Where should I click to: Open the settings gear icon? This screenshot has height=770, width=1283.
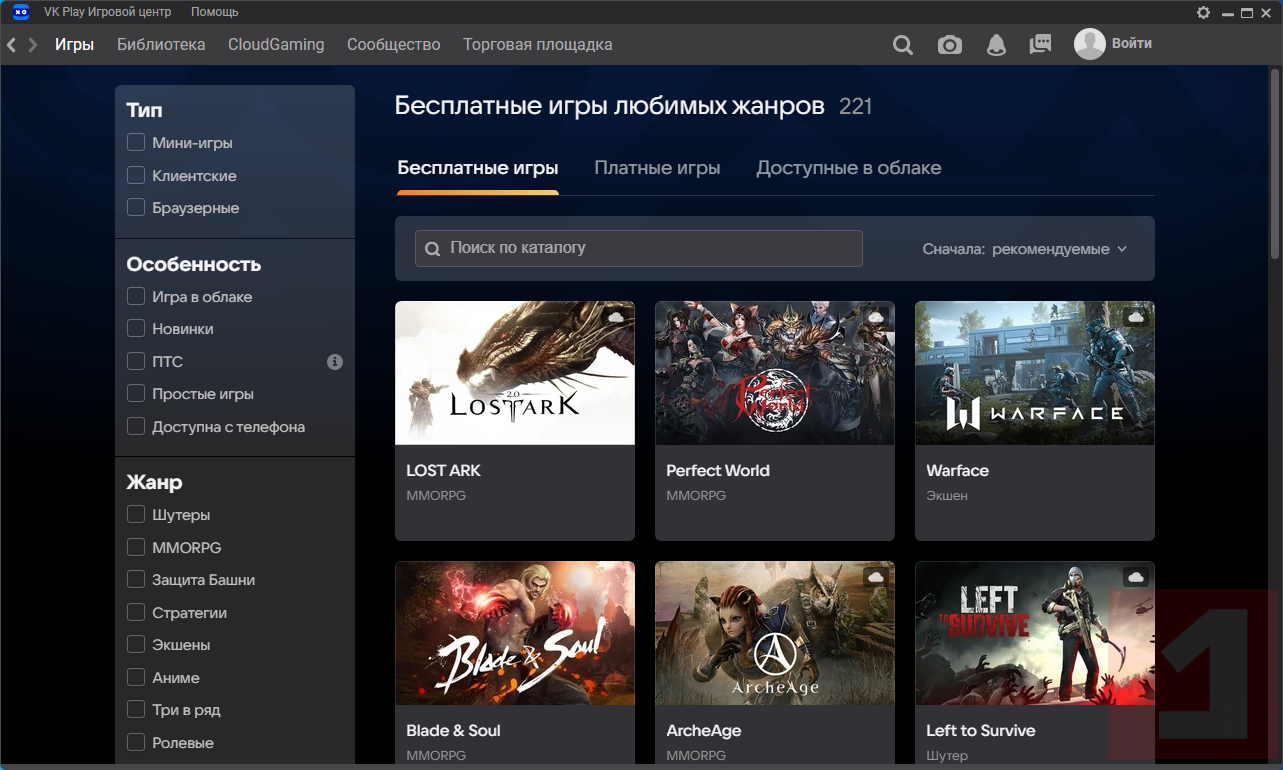click(1203, 12)
